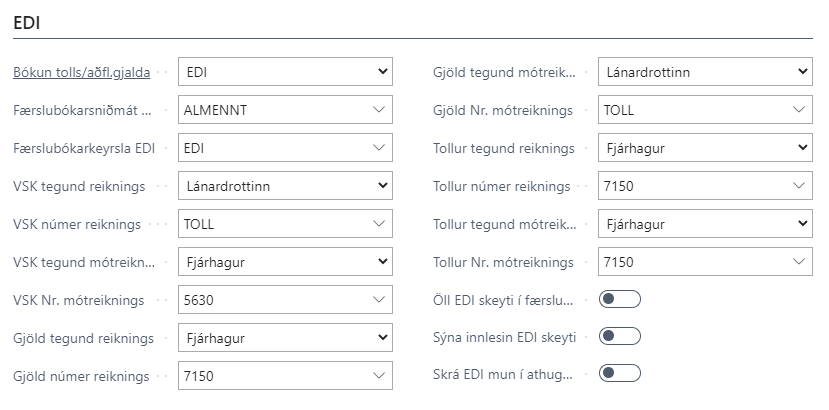Expand VSK Nr. mótreiknings 5630 chevron
829x410 pixels.
click(378, 300)
